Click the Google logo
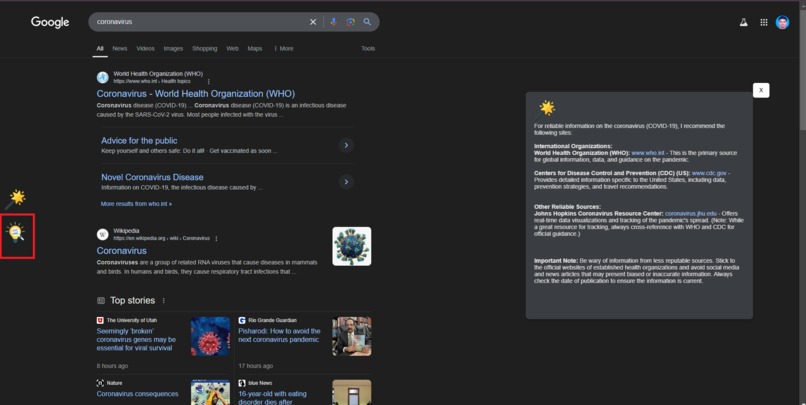 tap(50, 22)
